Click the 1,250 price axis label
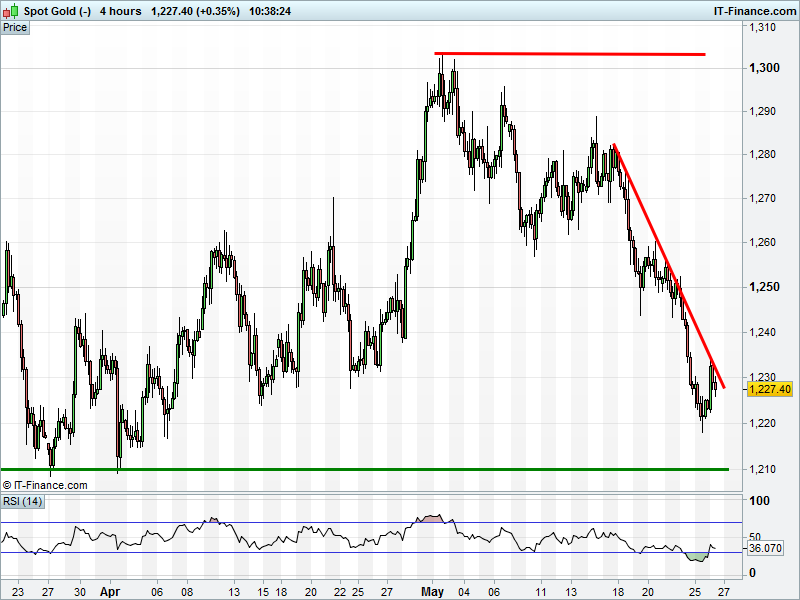Viewport: 800px width, 600px height. coord(764,287)
